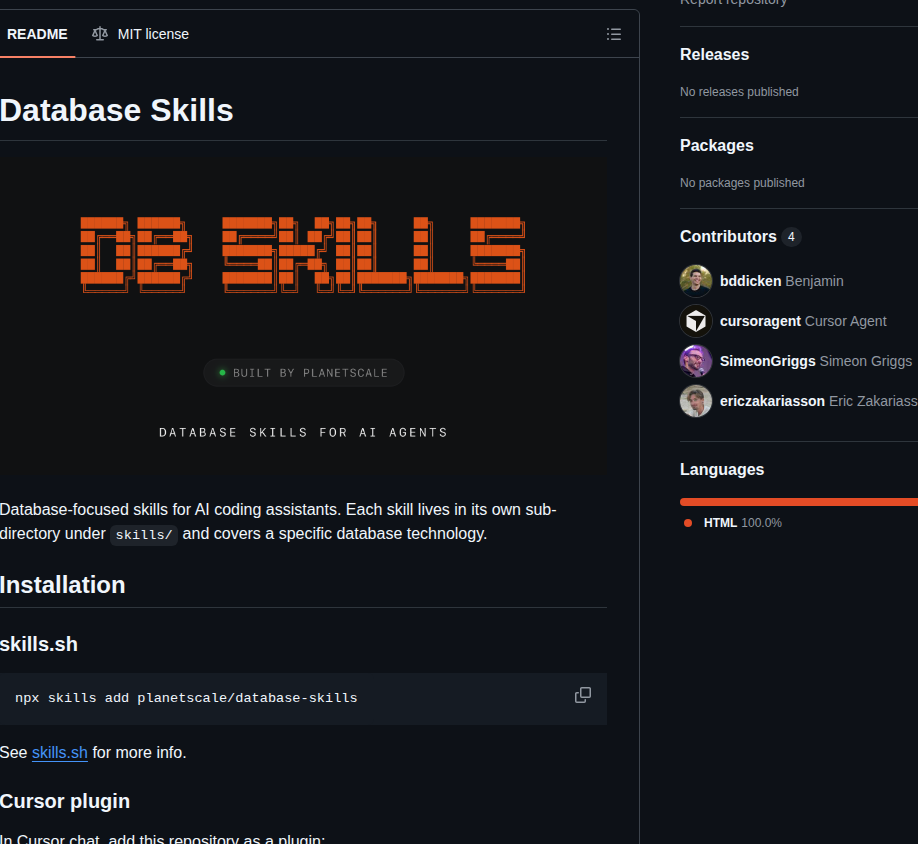Open the Releases section heading
The width and height of the screenshot is (918, 844).
[714, 54]
